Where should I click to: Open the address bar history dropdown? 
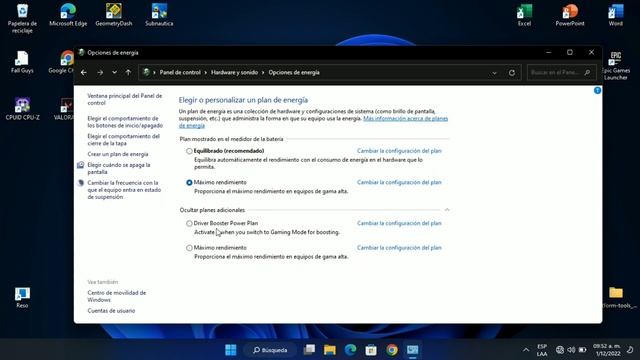pos(494,73)
